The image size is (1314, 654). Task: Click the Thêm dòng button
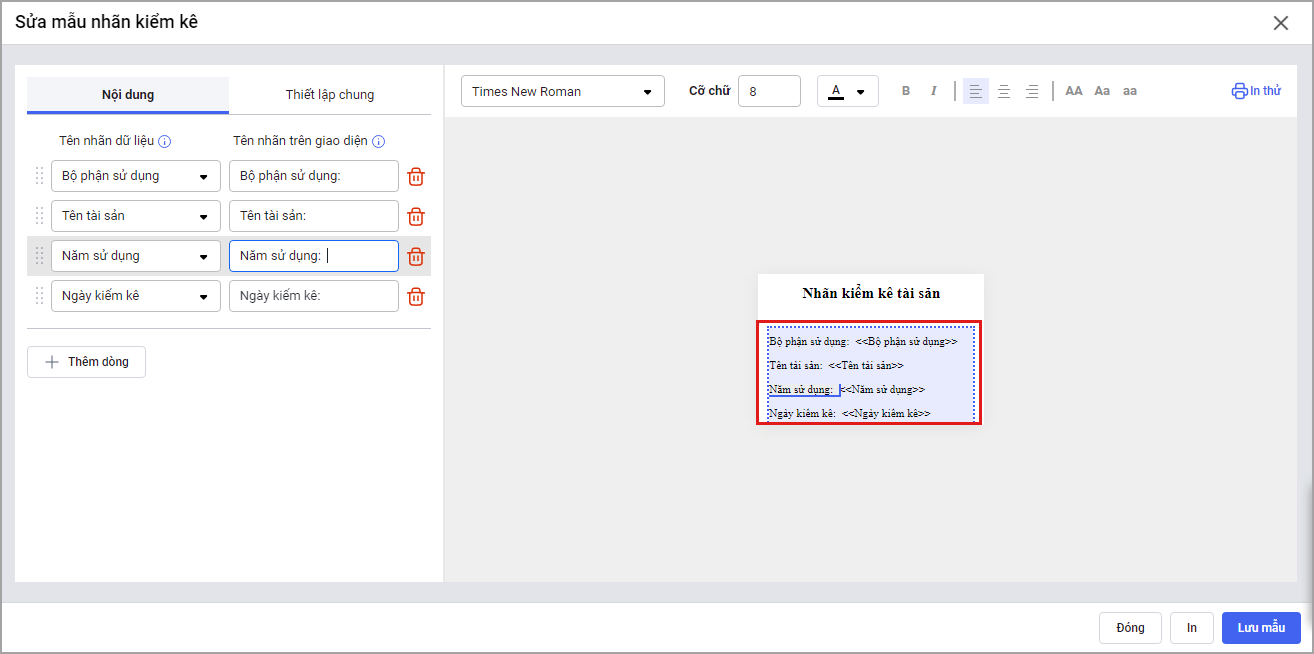[87, 362]
